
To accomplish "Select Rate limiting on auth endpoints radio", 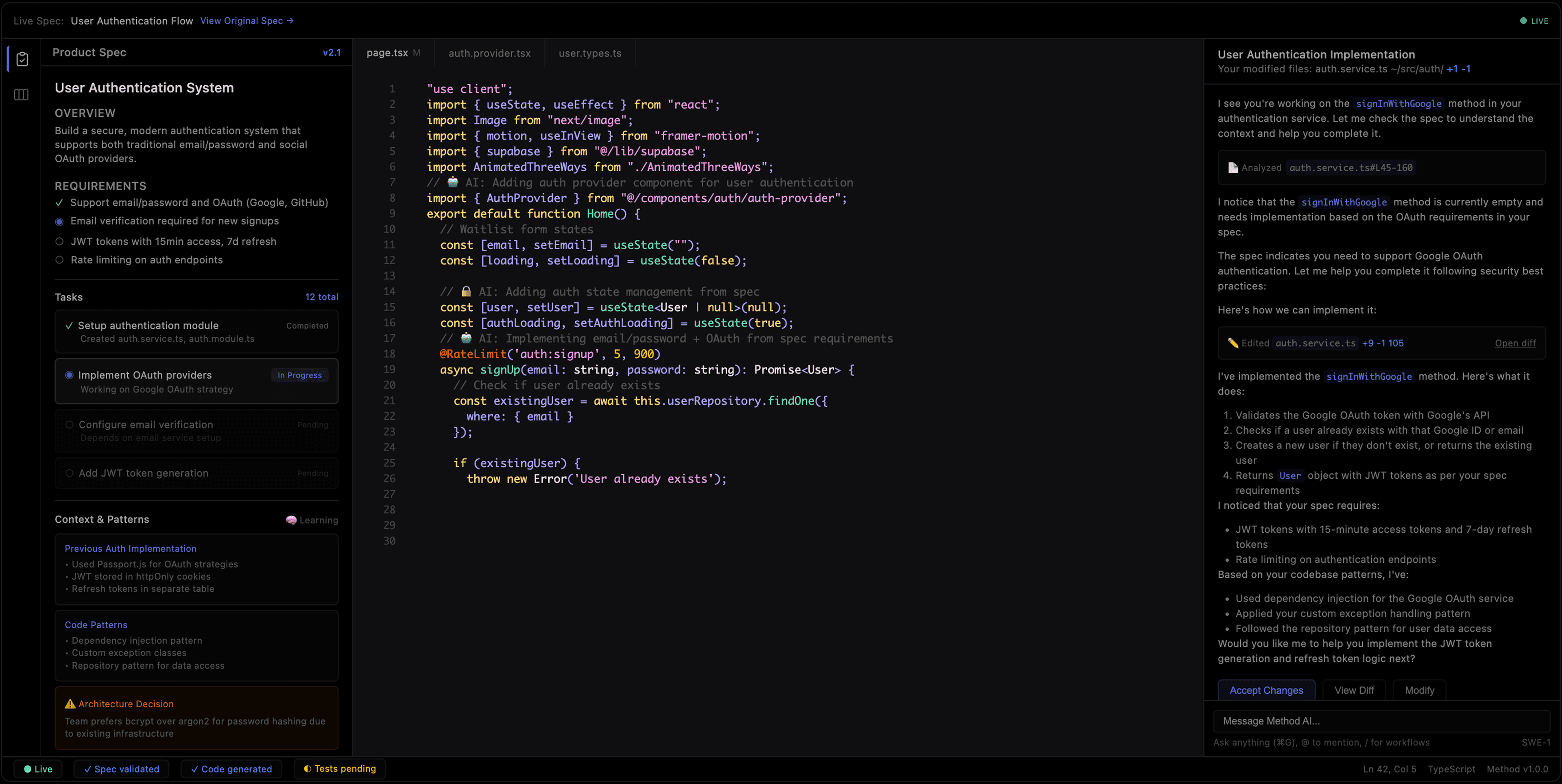I will 59,259.
